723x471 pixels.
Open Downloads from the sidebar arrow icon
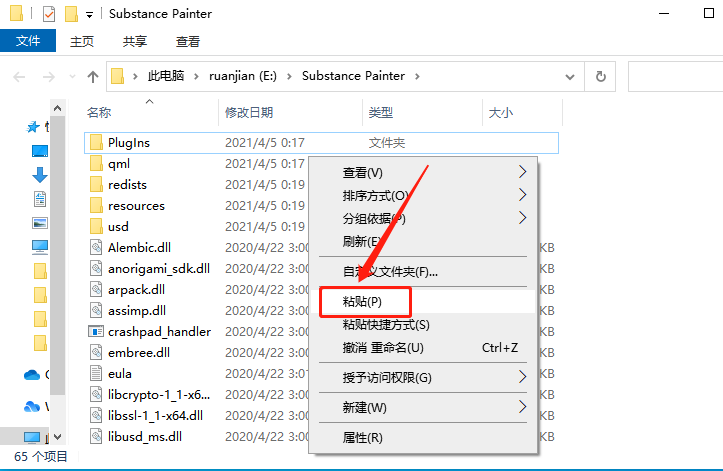(40, 175)
